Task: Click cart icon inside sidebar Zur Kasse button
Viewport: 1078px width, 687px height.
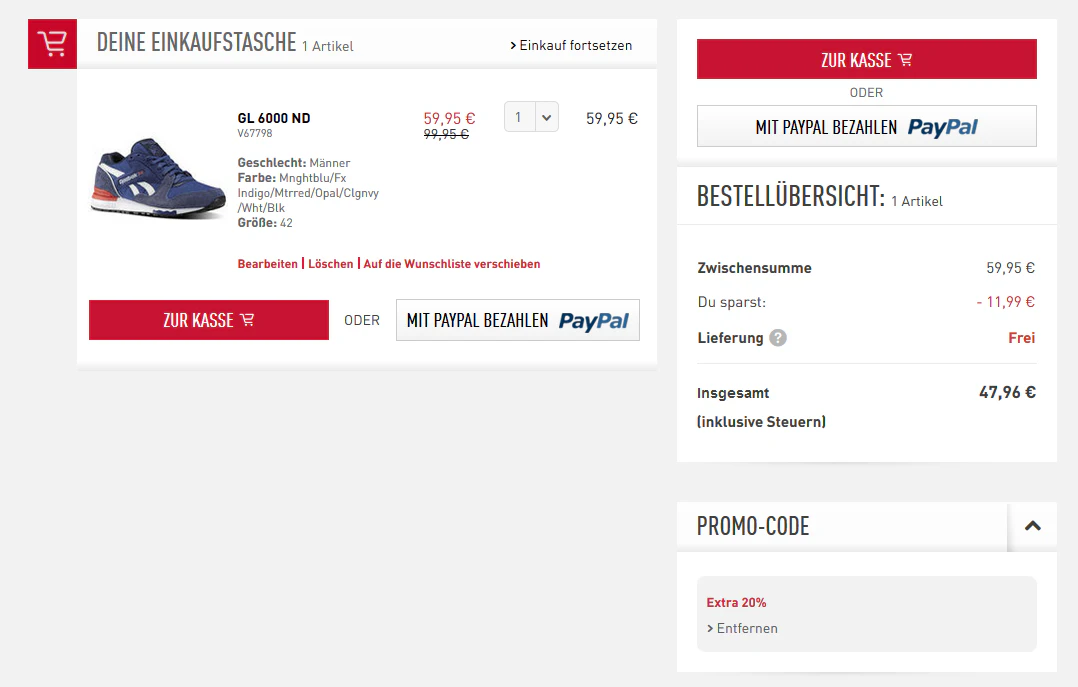Action: coord(905,60)
